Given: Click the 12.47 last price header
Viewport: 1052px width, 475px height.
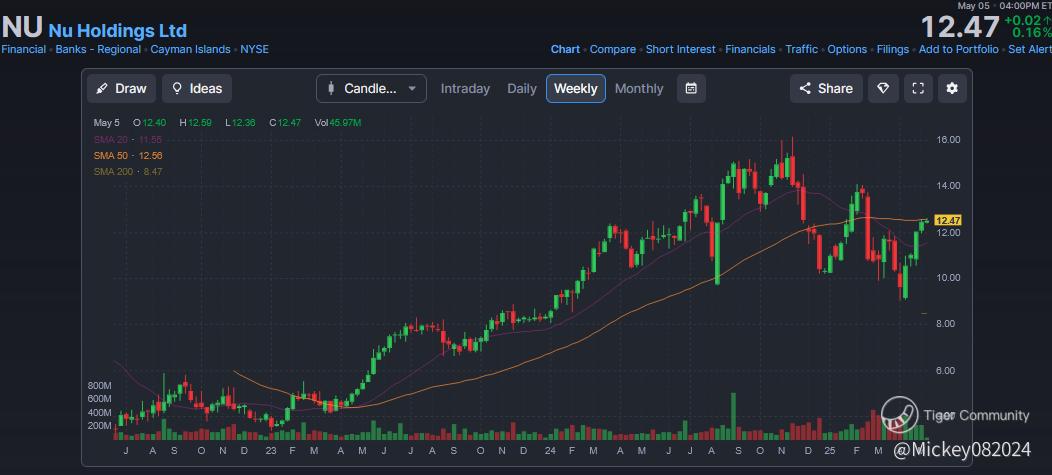Looking at the screenshot, I should coord(960,28).
